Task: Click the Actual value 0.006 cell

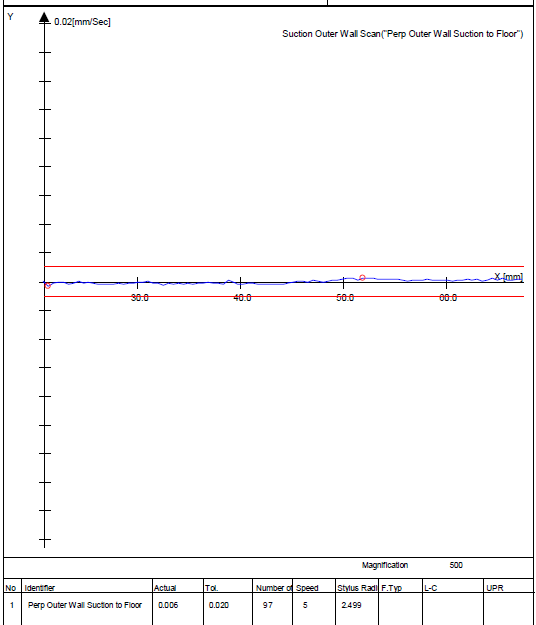Action: point(168,605)
